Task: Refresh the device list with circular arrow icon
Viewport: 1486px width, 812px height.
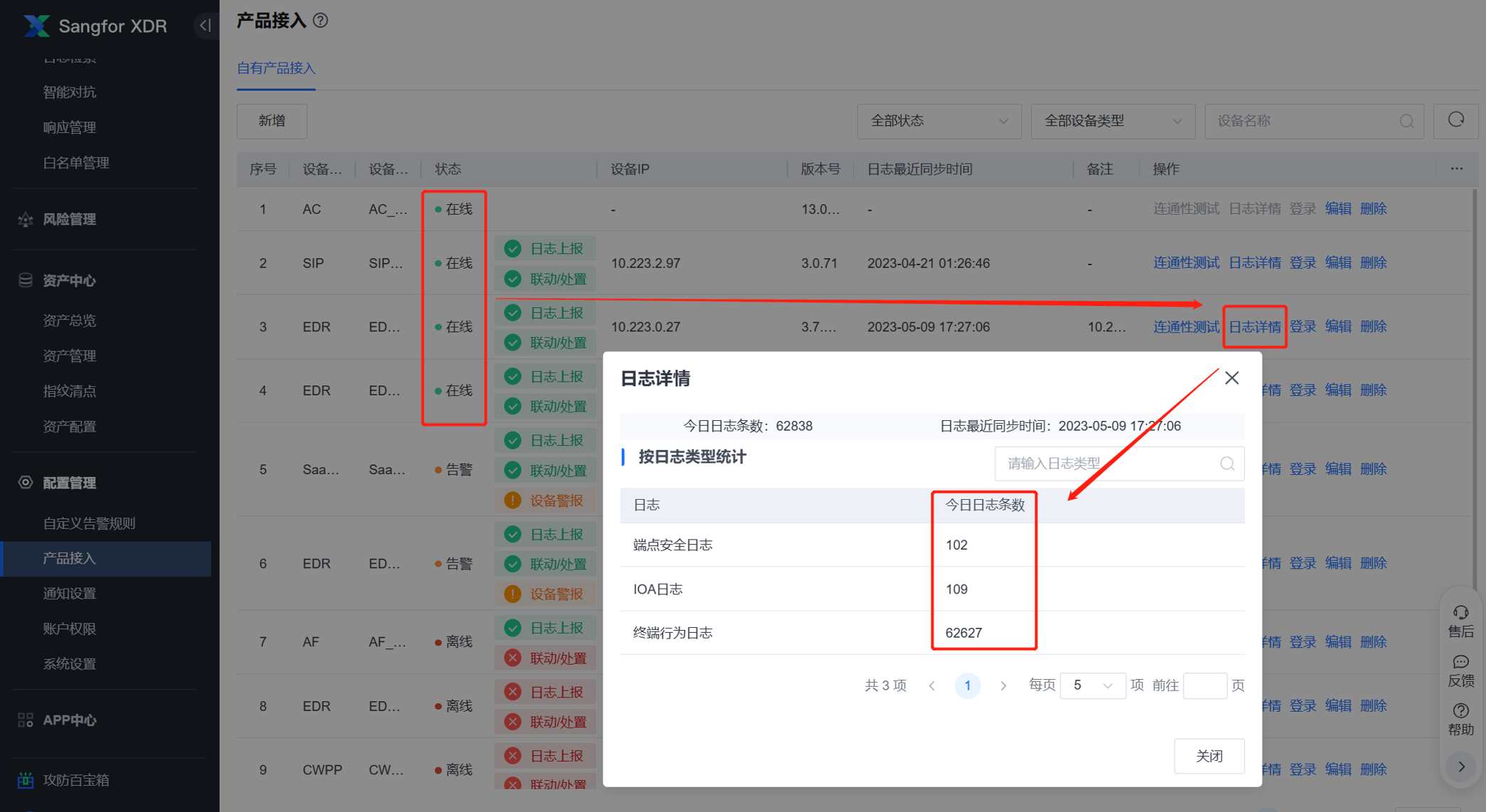Action: click(x=1455, y=121)
